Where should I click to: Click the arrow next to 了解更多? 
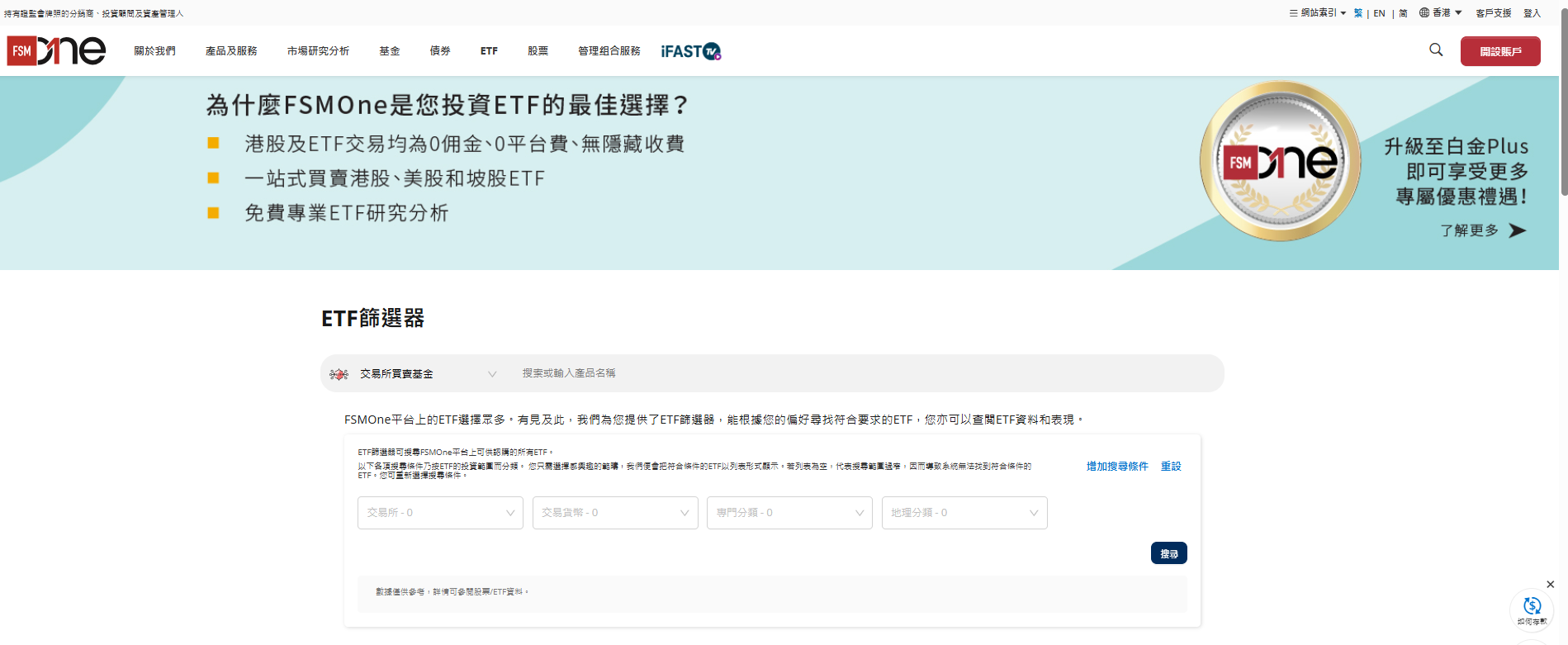tap(1518, 230)
